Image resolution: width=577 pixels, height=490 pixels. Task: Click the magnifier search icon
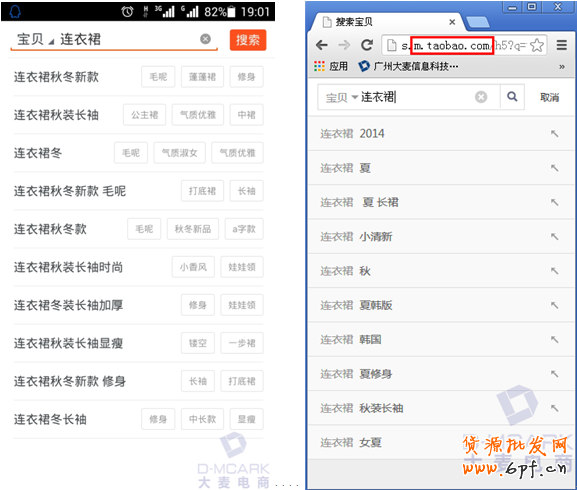pyautogui.click(x=512, y=97)
